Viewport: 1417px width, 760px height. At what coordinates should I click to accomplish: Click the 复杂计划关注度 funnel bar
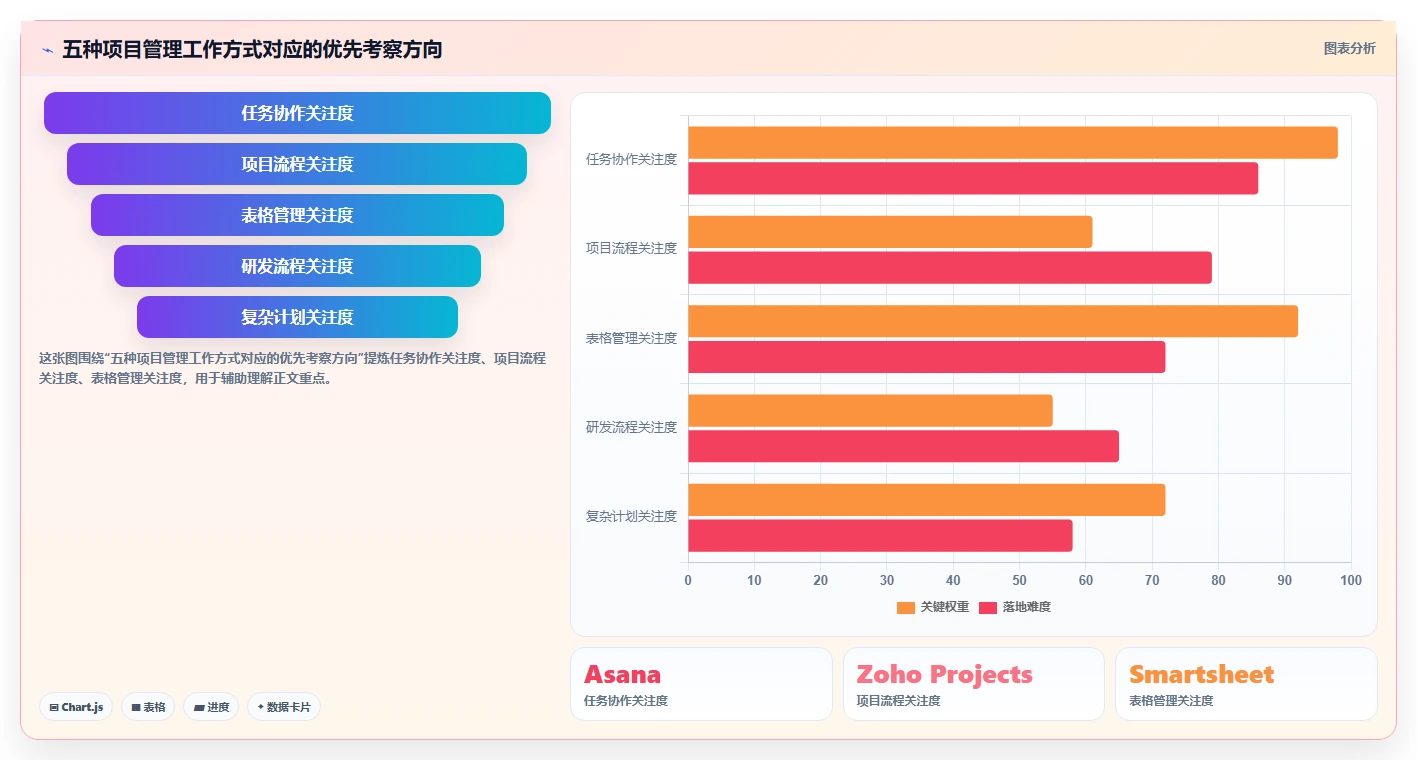(x=297, y=317)
